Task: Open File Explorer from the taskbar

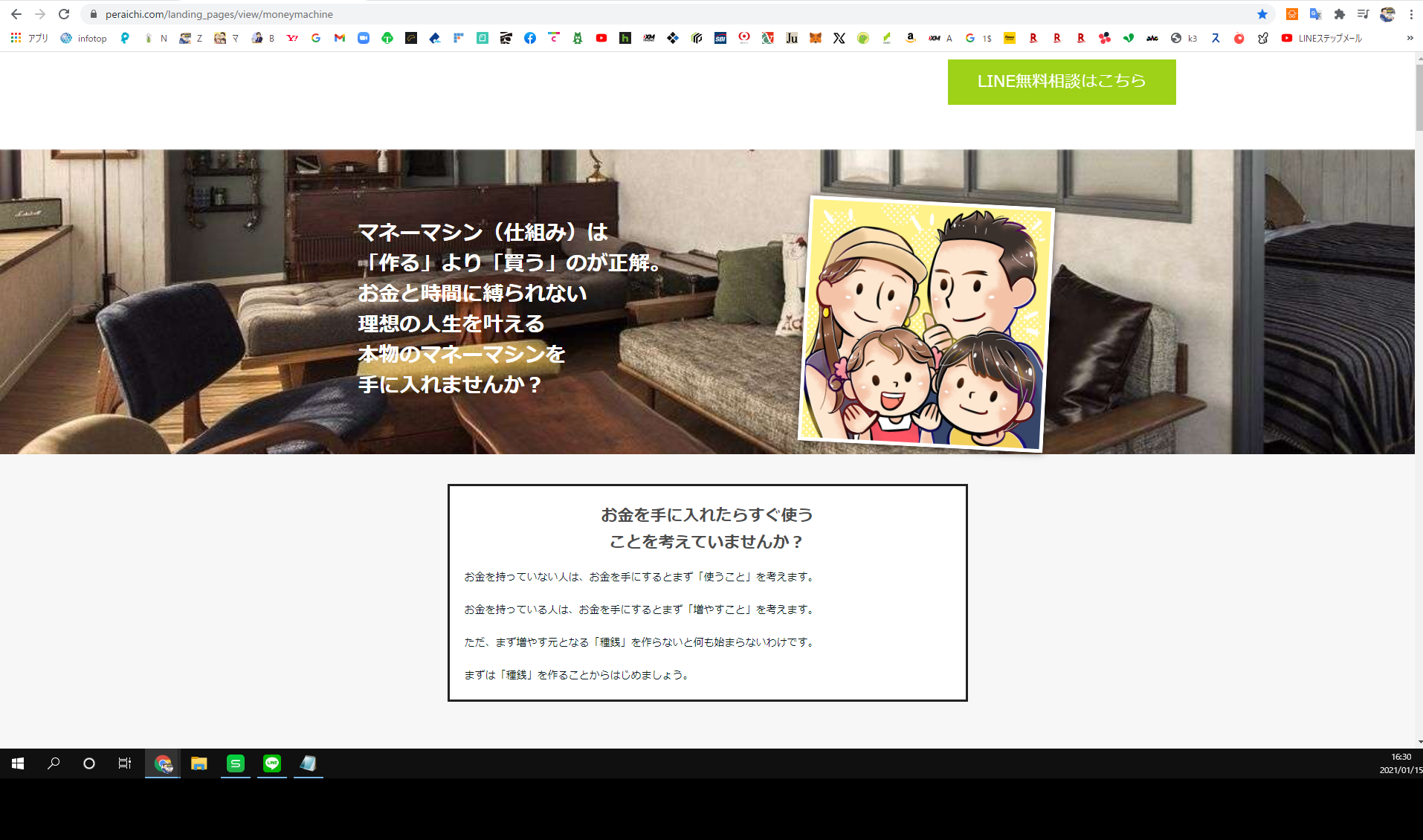Action: tap(199, 763)
